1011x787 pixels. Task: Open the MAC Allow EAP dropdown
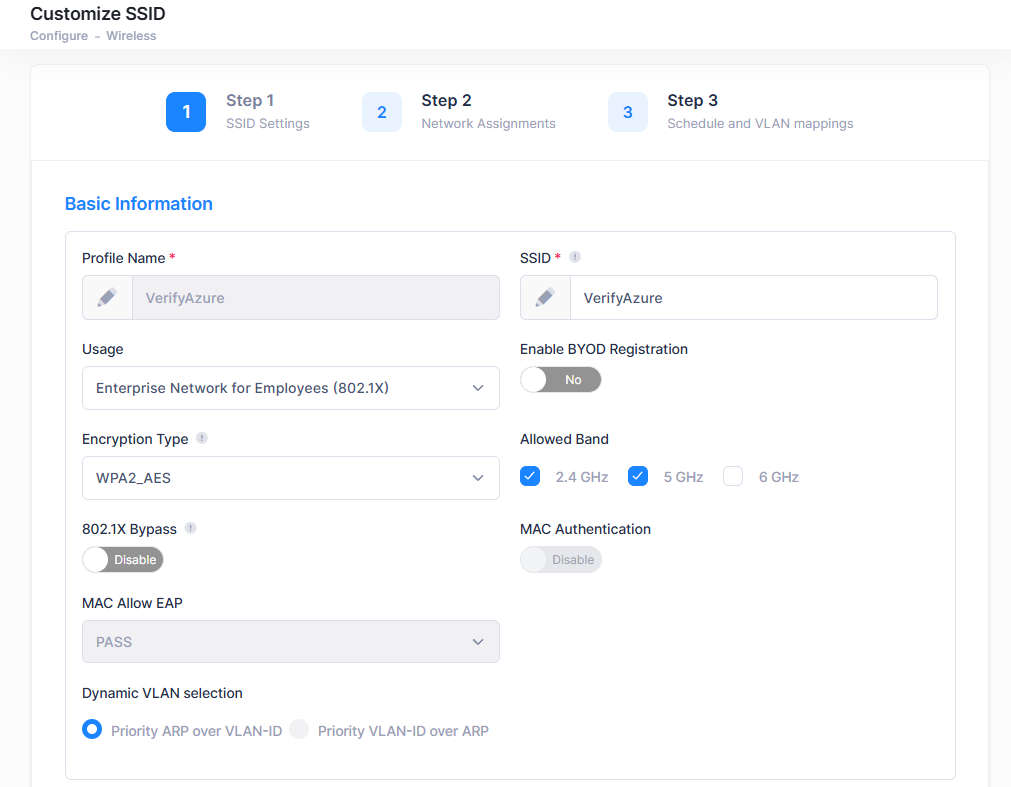pyautogui.click(x=290, y=642)
